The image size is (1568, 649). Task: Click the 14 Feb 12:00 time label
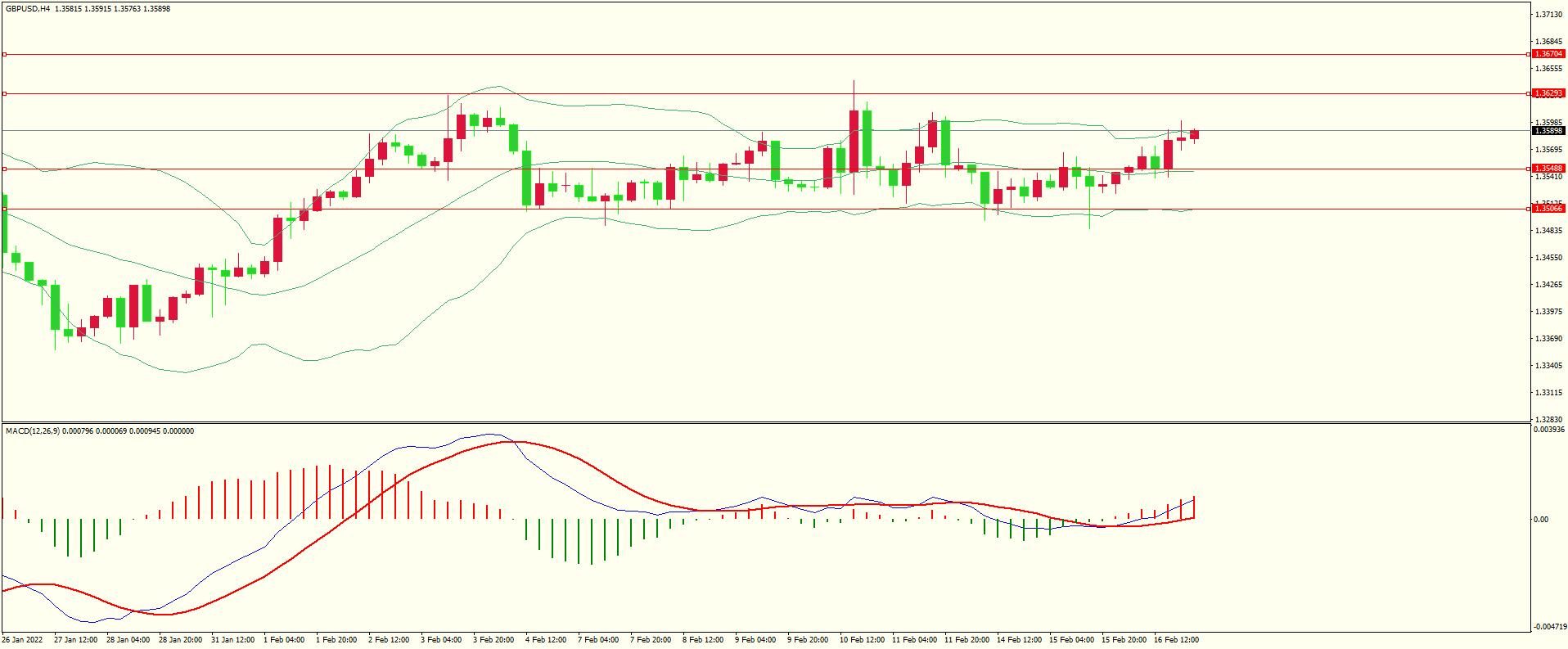[1019, 640]
